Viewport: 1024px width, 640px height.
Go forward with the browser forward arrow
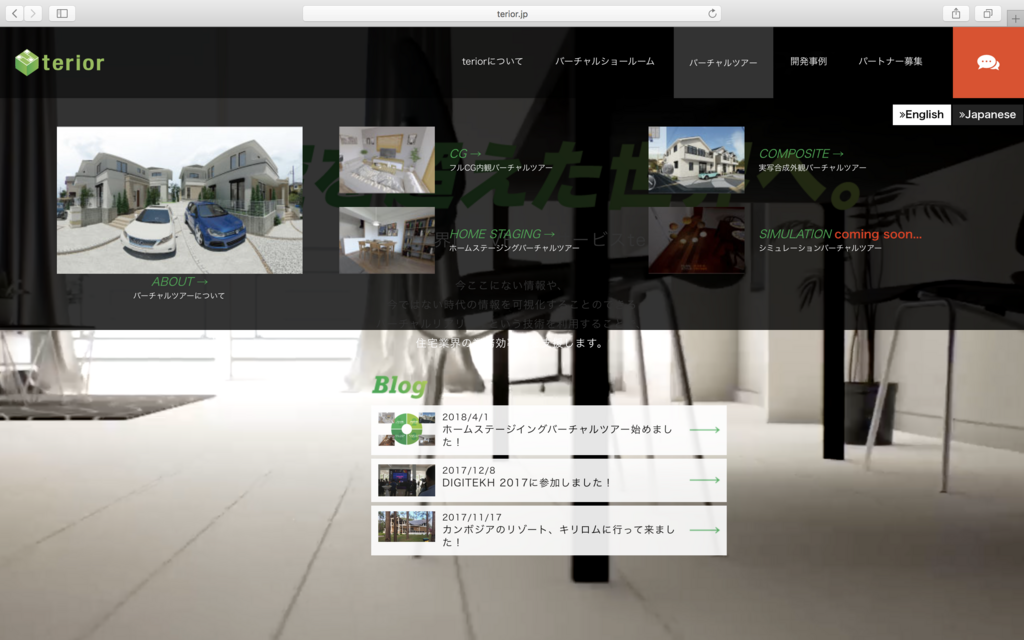coord(33,13)
